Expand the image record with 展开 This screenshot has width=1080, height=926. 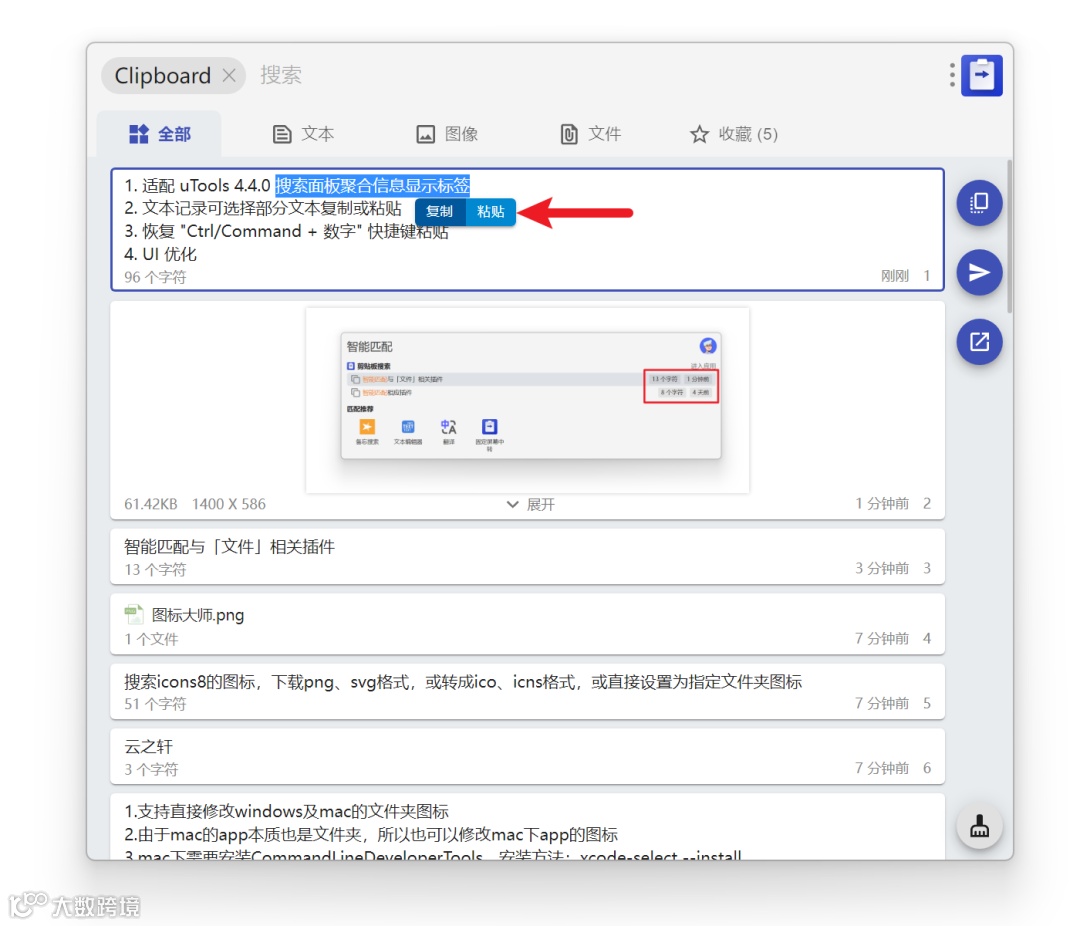(x=530, y=504)
